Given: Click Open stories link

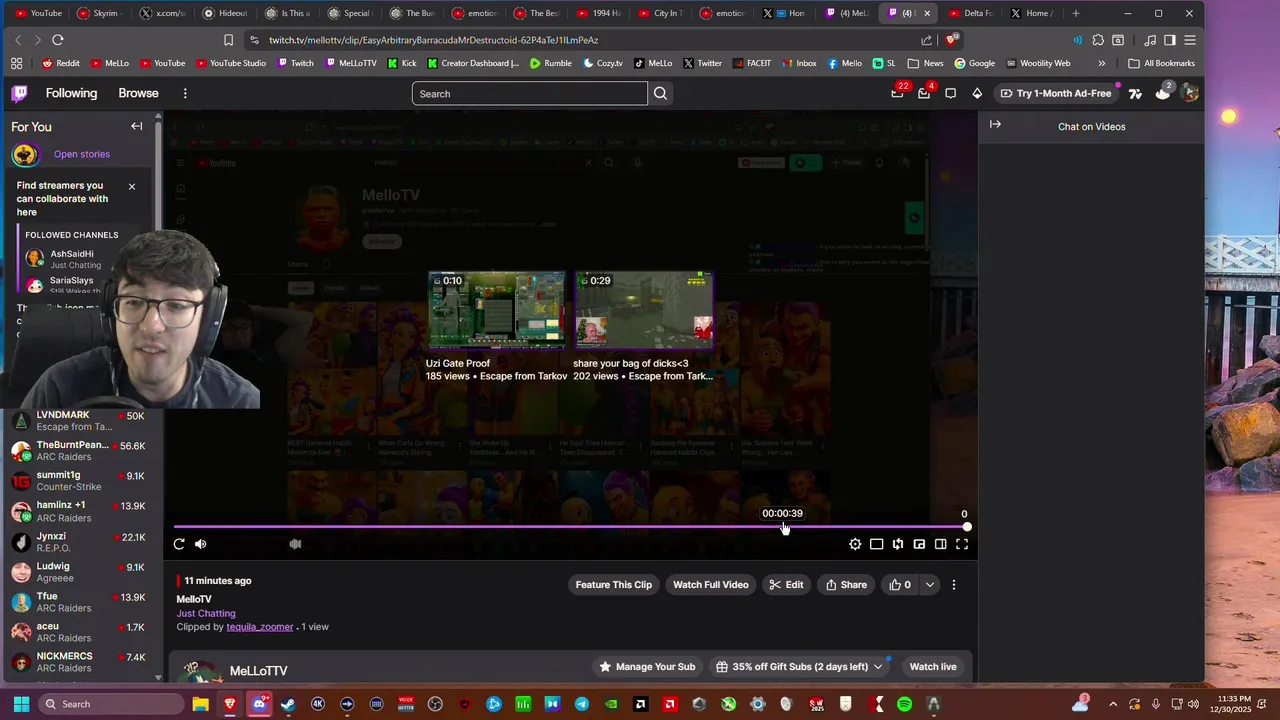Looking at the screenshot, I should point(82,154).
